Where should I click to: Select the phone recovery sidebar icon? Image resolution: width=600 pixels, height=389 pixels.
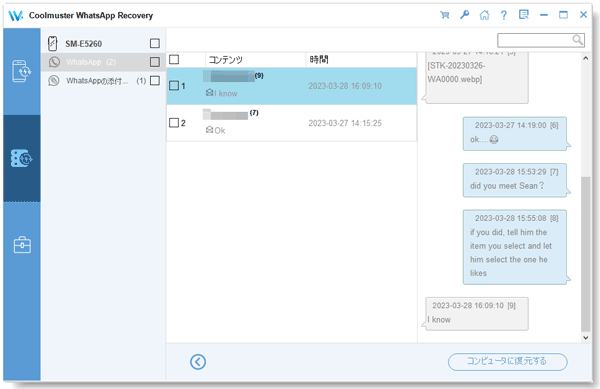point(21,71)
